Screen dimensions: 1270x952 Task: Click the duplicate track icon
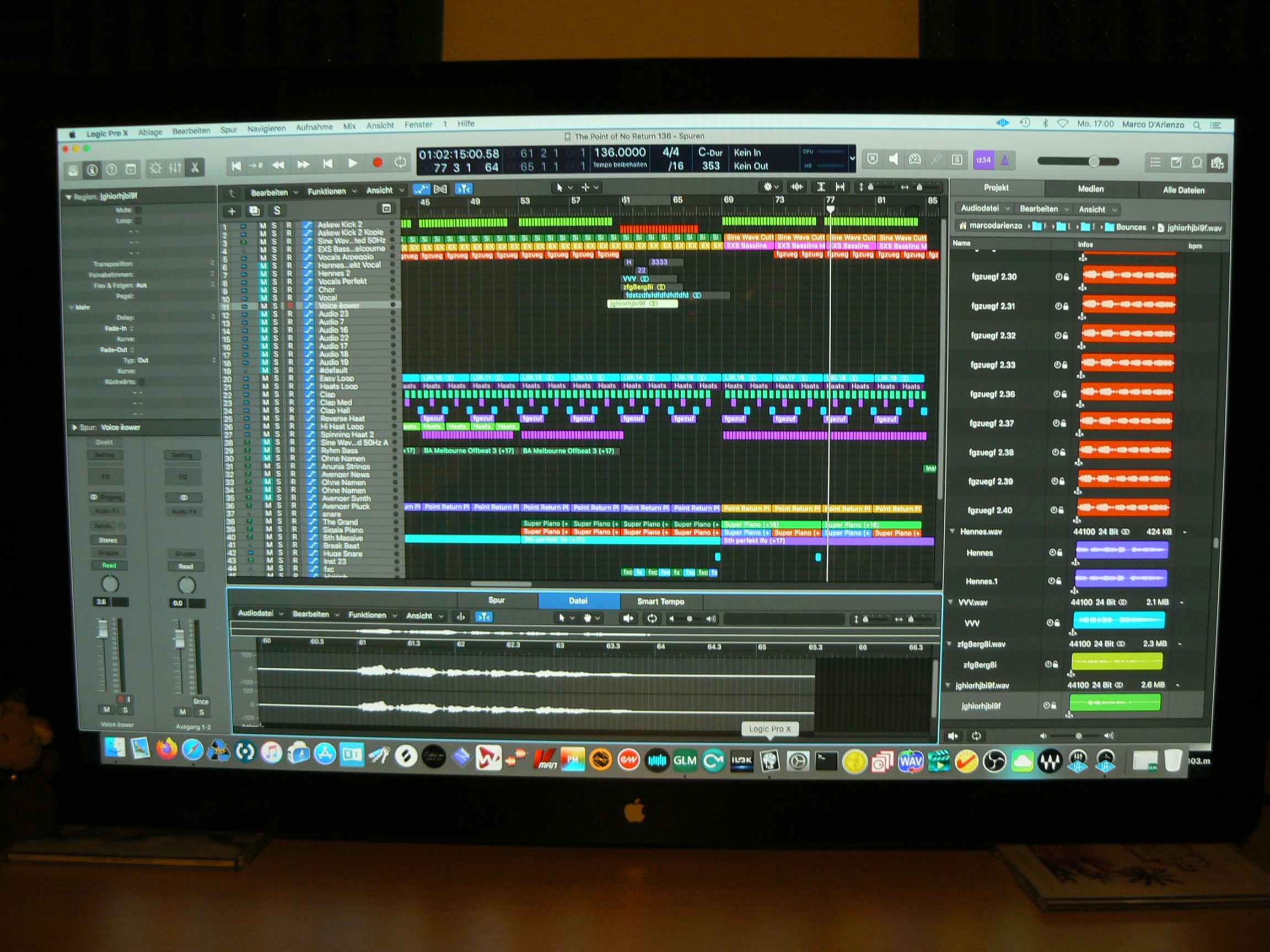click(254, 210)
